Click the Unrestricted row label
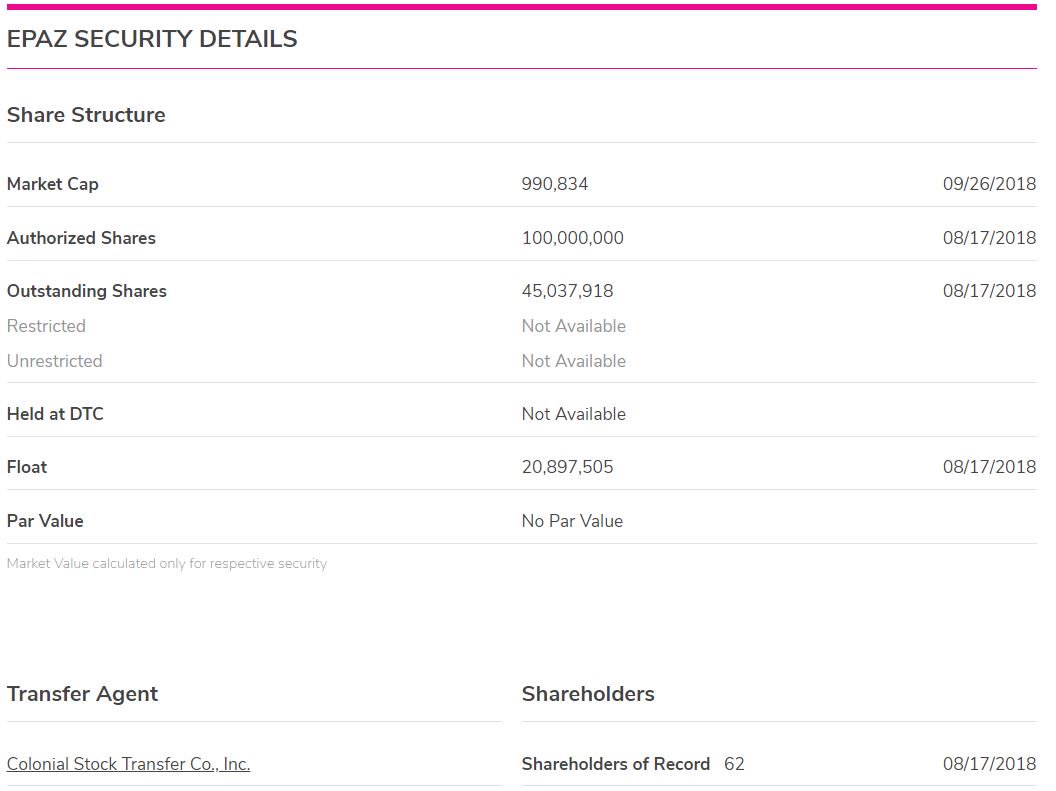 55,361
